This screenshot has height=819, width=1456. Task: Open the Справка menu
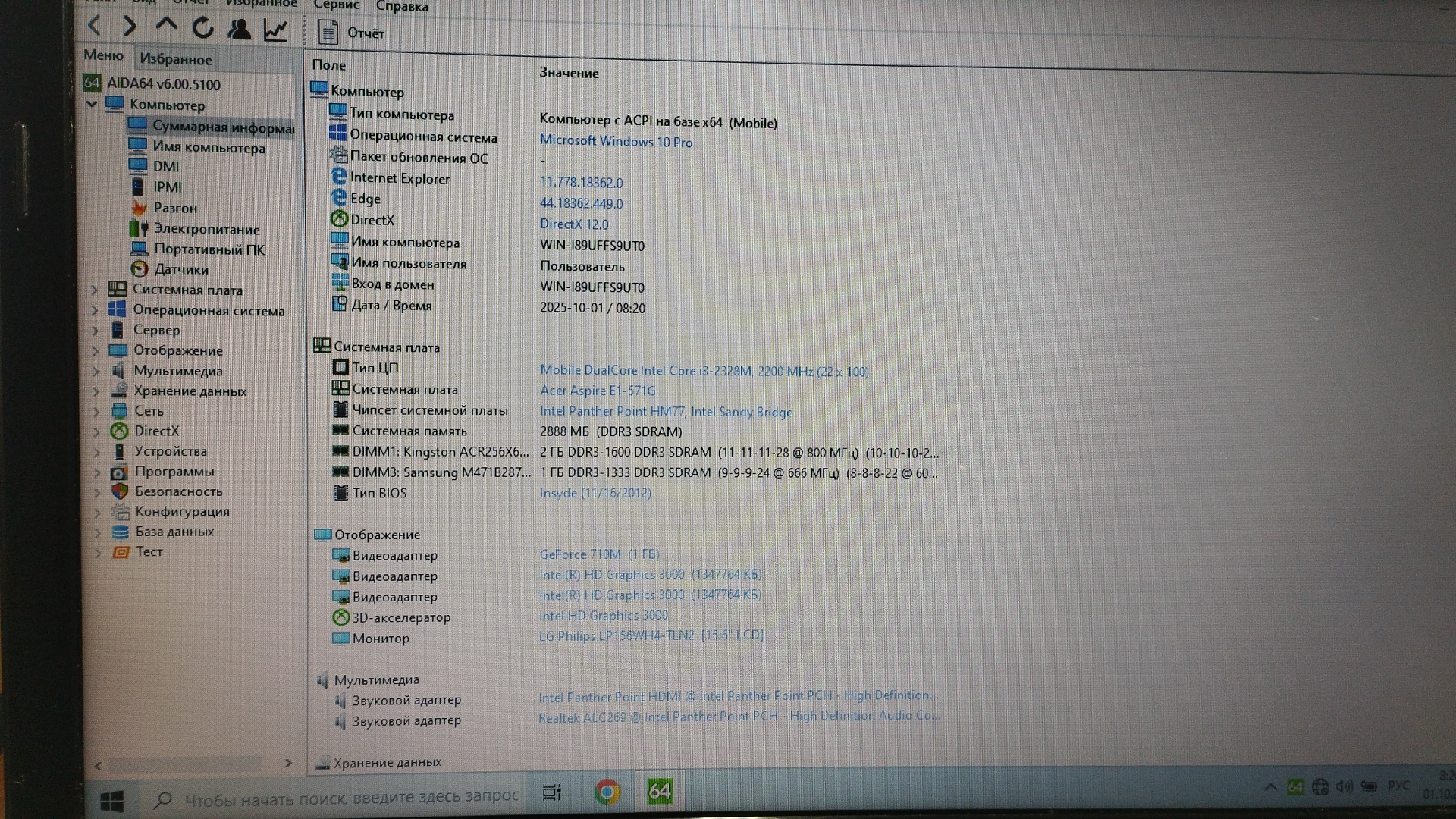(402, 6)
